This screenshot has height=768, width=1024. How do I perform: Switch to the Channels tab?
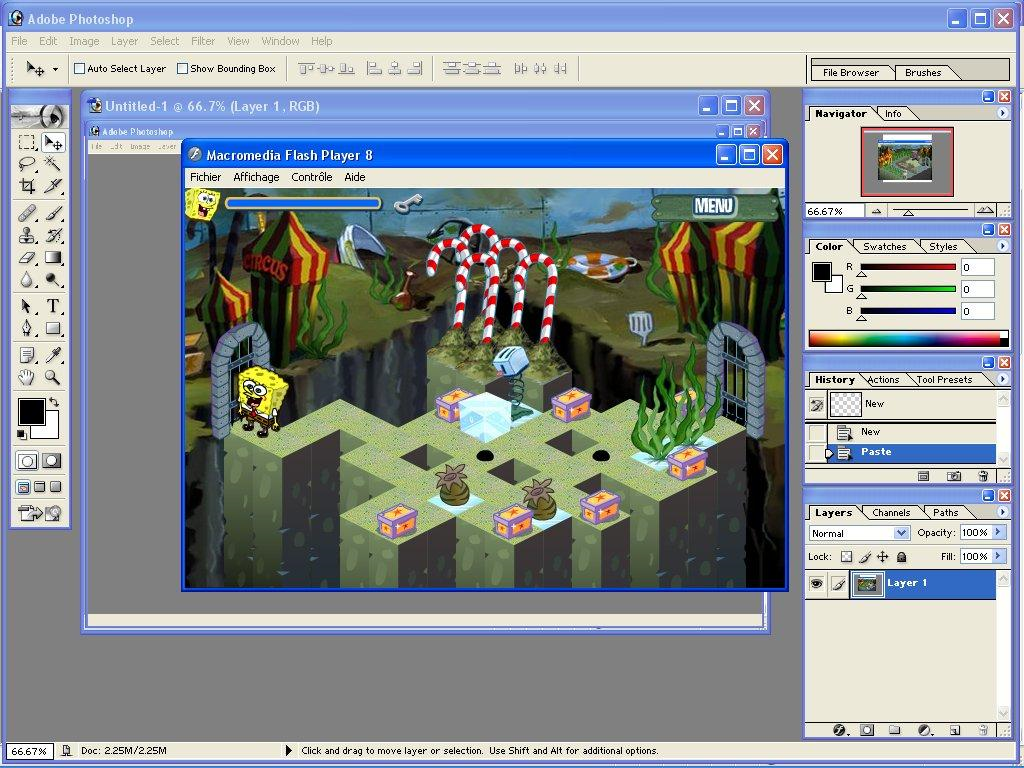click(891, 513)
